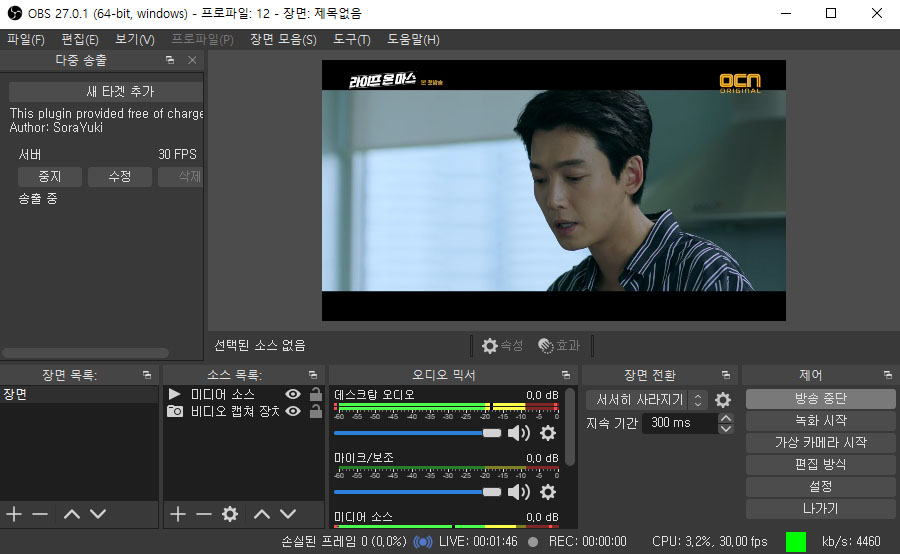Mute 마이크/보조 speaker icon

click(519, 492)
